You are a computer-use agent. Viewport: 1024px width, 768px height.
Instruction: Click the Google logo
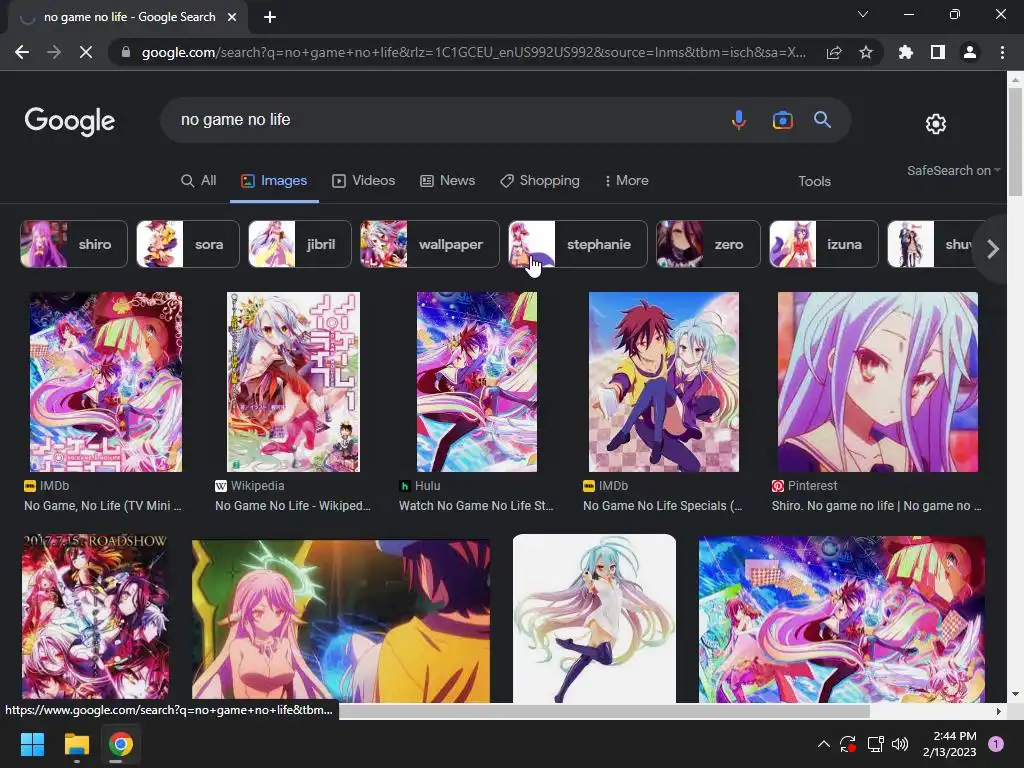pyautogui.click(x=70, y=121)
